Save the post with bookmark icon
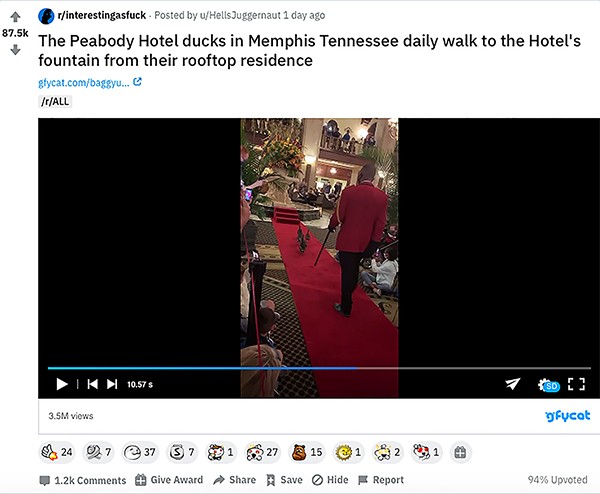The width and height of the screenshot is (600, 494). click(284, 480)
